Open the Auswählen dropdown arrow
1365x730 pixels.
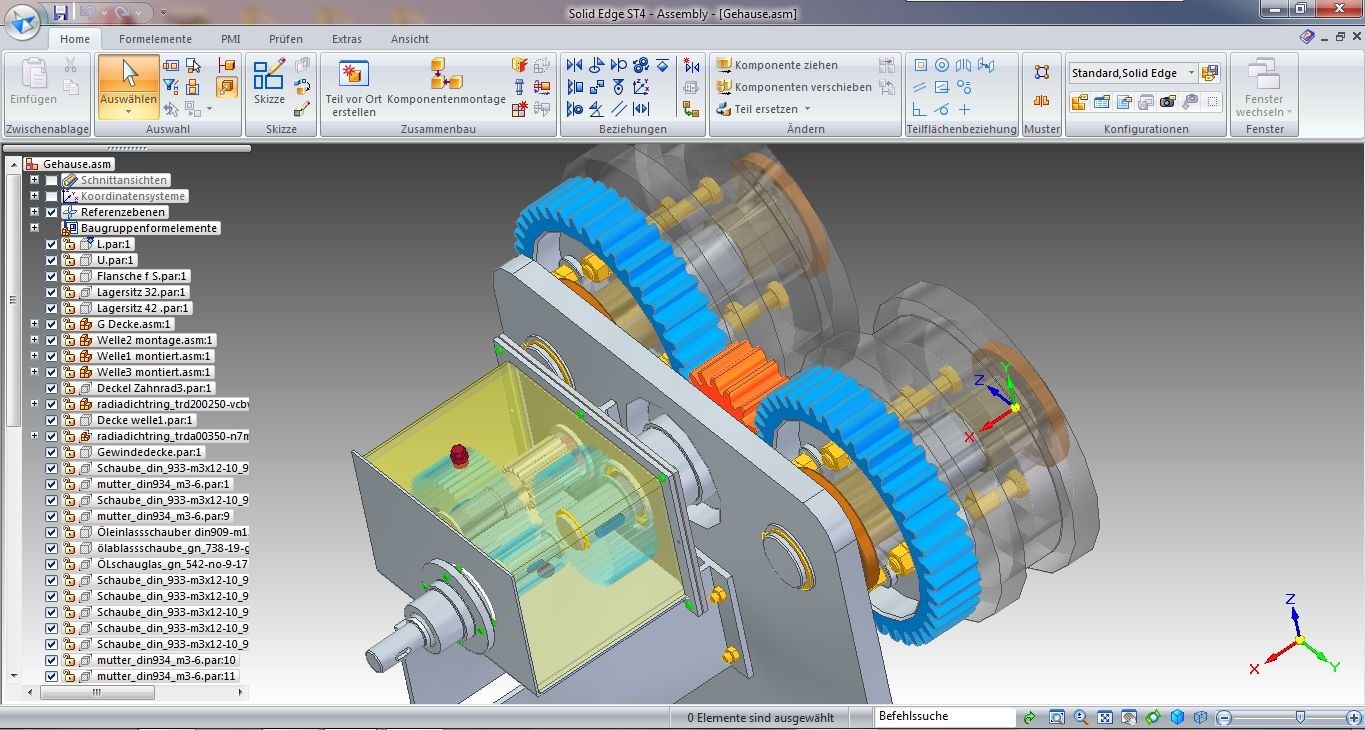[129, 112]
